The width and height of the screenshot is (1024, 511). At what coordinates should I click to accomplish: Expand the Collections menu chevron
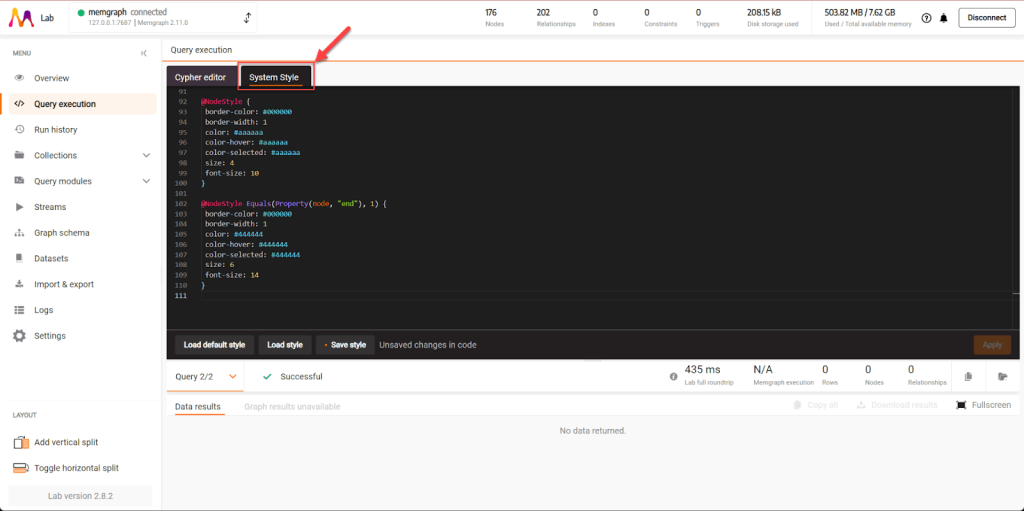click(x=146, y=156)
